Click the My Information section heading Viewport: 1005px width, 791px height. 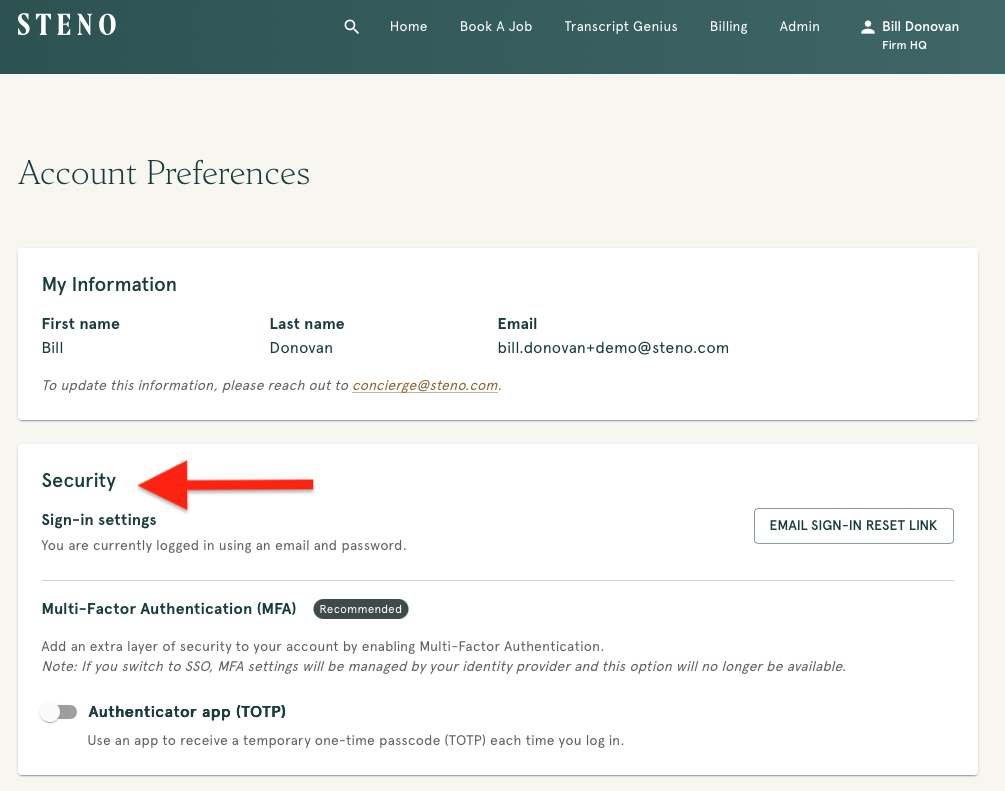(x=109, y=284)
